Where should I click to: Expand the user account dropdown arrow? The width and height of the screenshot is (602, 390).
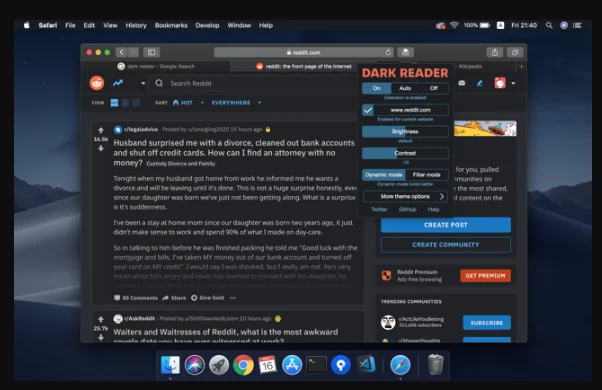click(513, 83)
